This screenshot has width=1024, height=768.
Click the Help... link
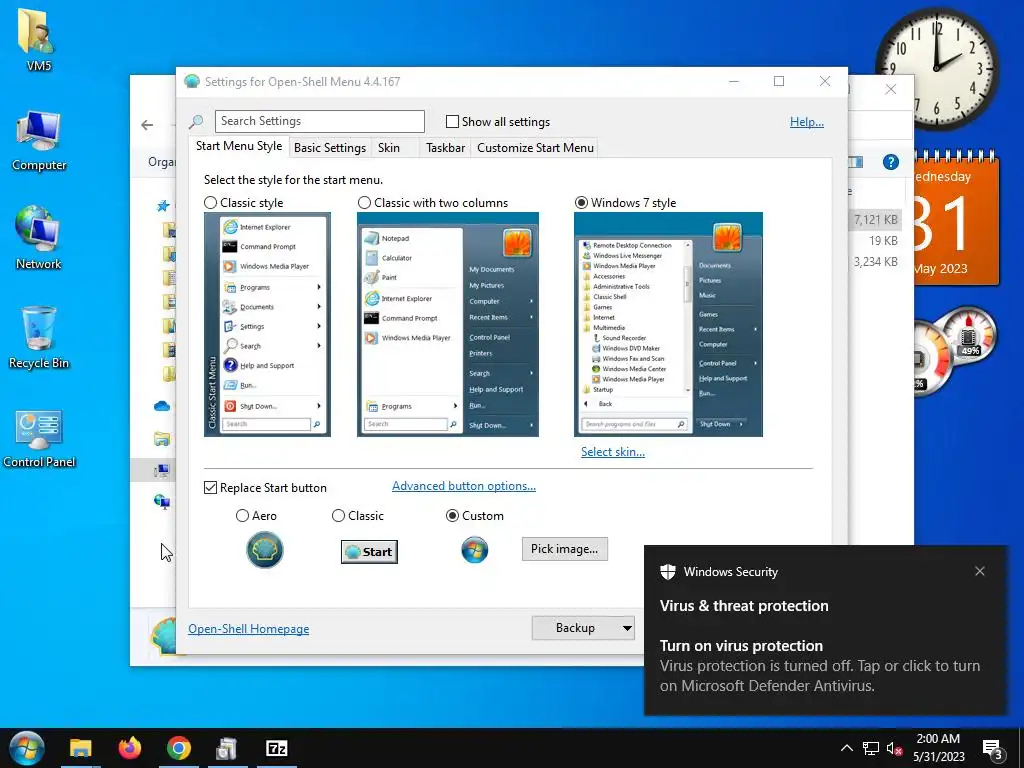[x=807, y=121]
